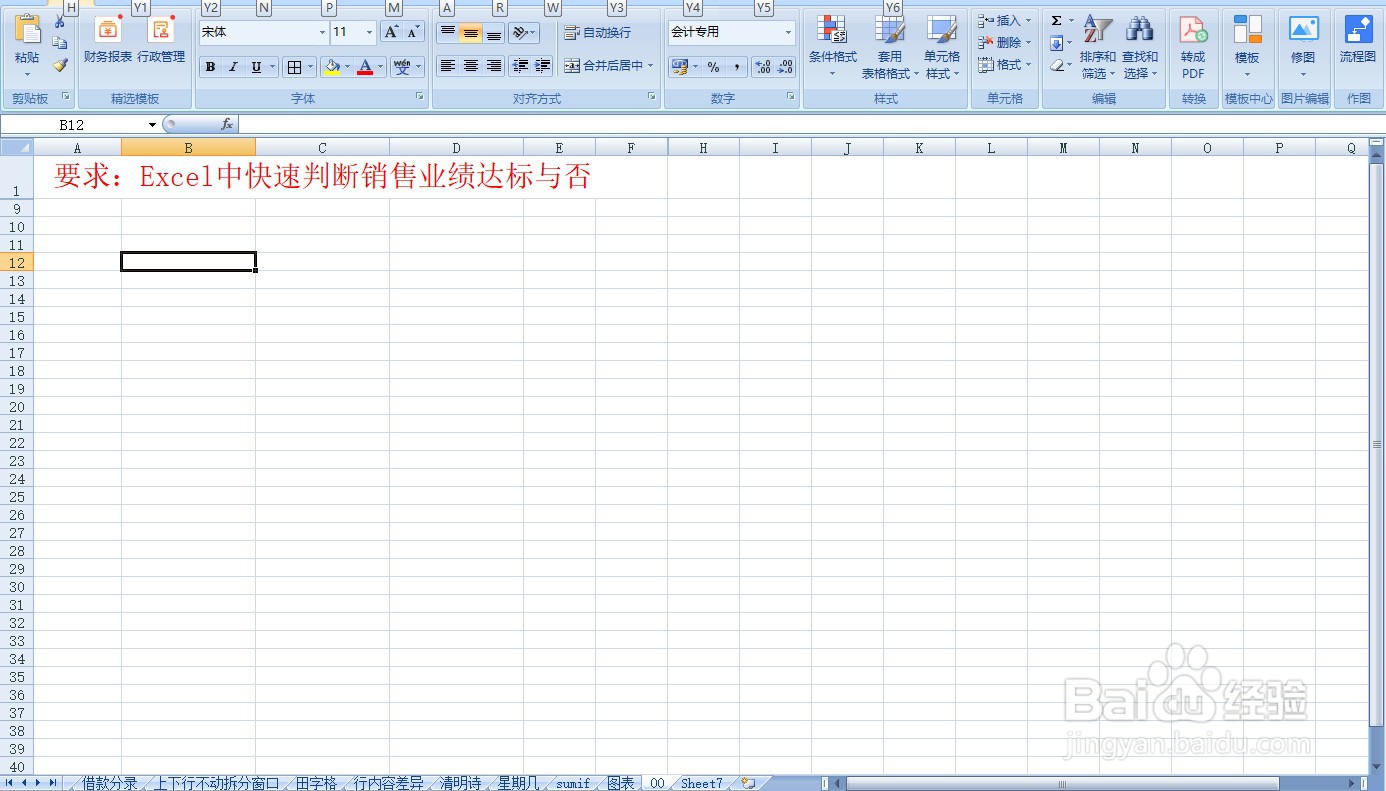Open 行政管理 template icon
Screen dimensions: 1386x791
point(162,30)
